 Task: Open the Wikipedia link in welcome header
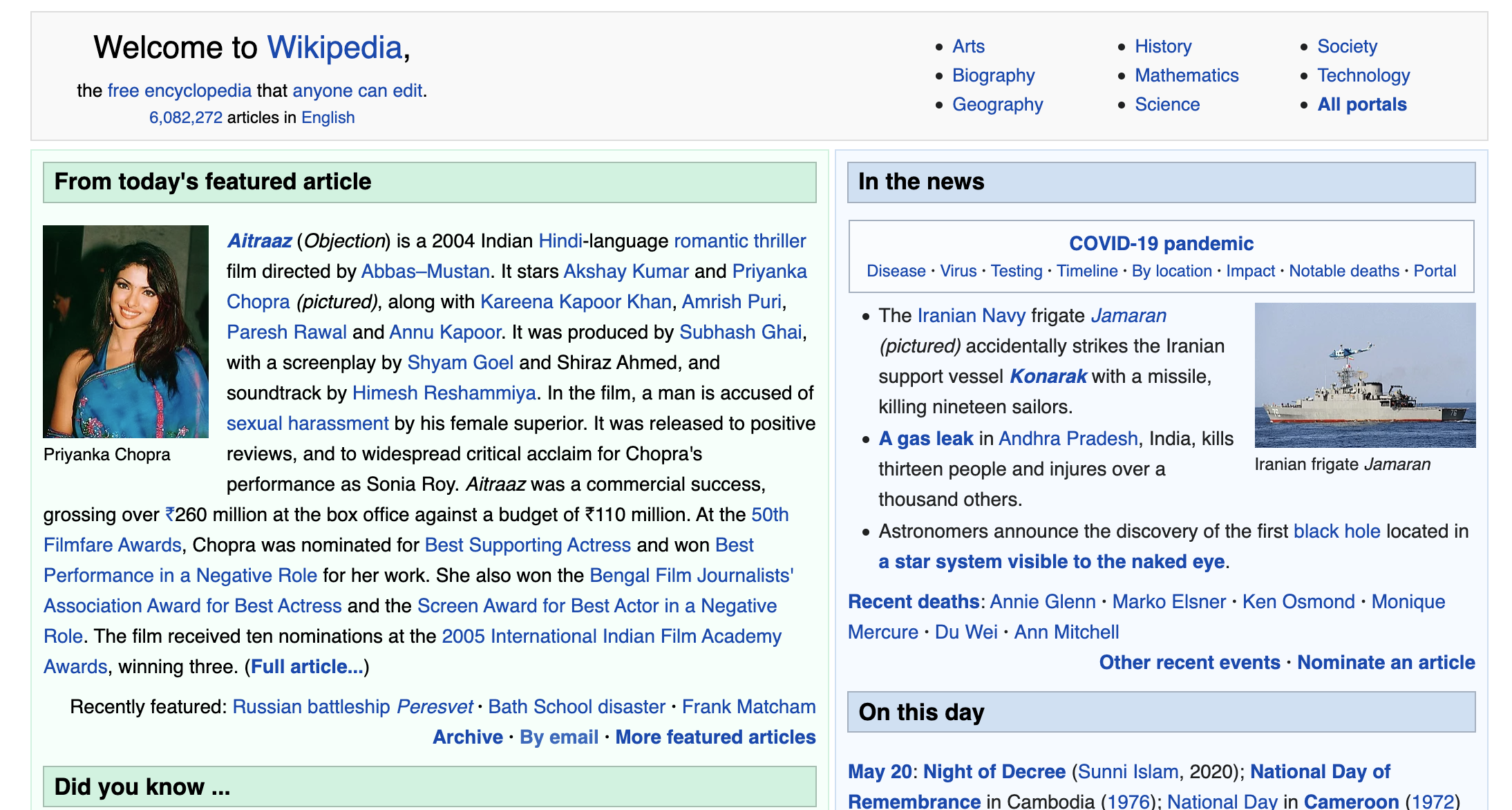(334, 48)
